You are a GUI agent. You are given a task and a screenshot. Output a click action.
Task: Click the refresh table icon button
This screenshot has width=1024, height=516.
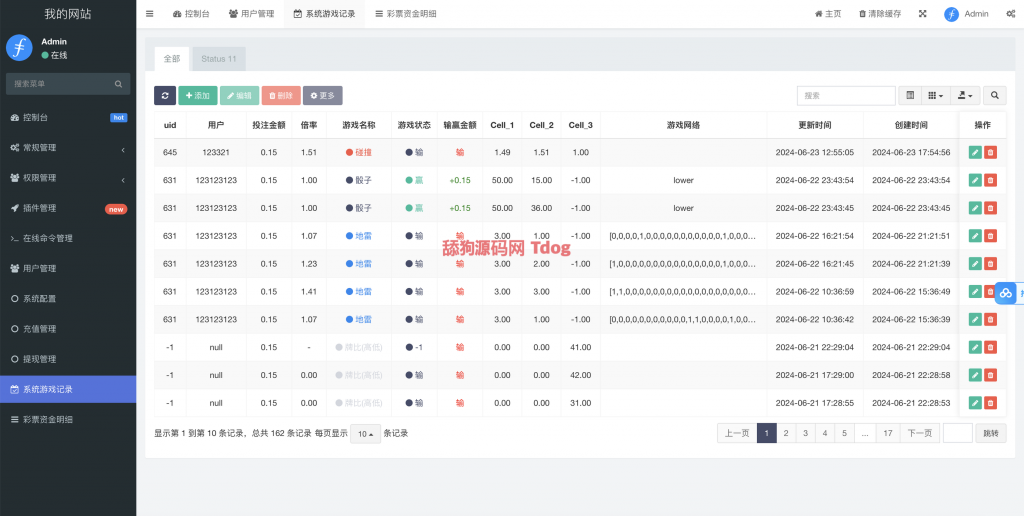tap(165, 95)
